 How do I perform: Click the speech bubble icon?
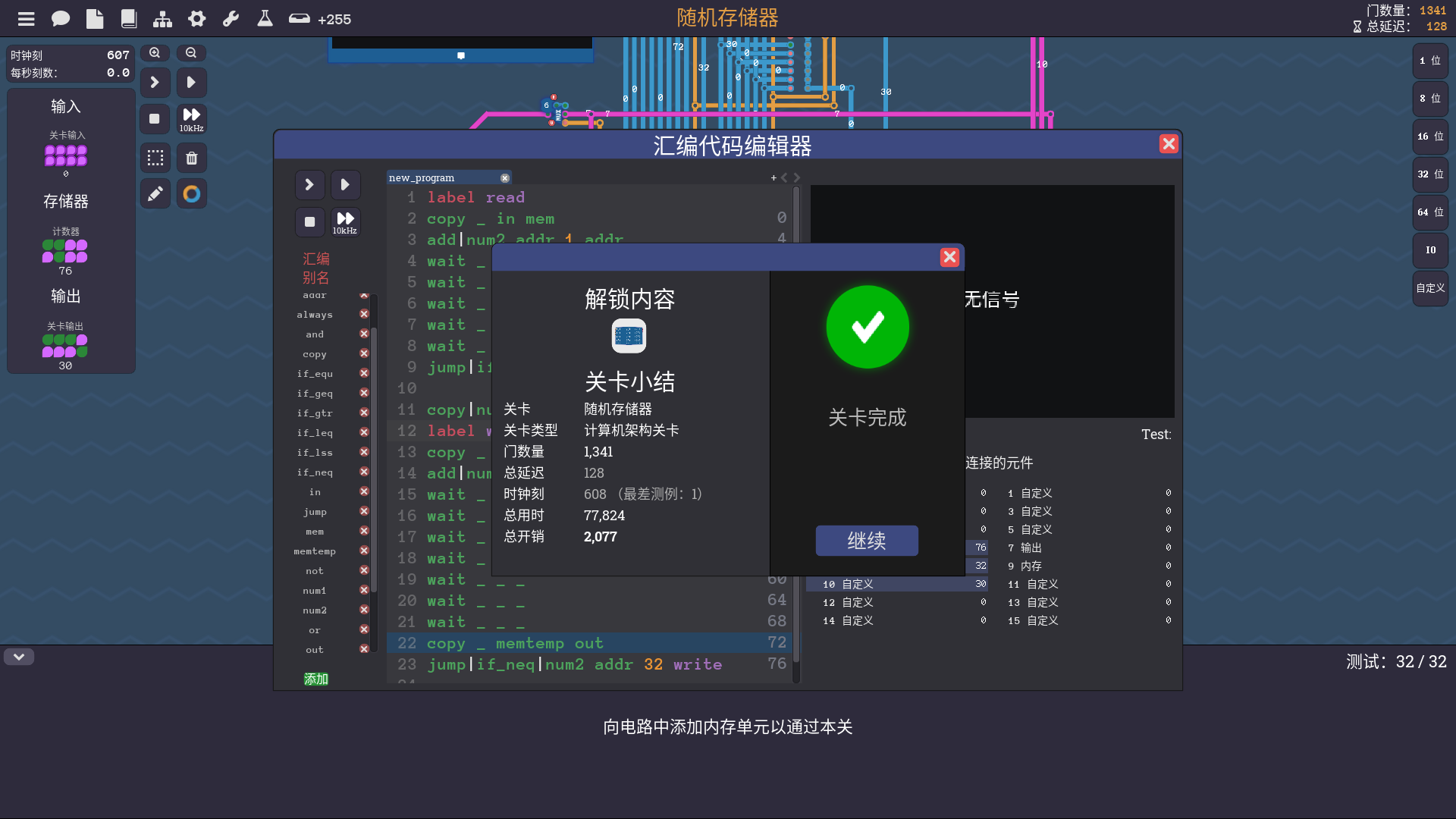pos(61,19)
